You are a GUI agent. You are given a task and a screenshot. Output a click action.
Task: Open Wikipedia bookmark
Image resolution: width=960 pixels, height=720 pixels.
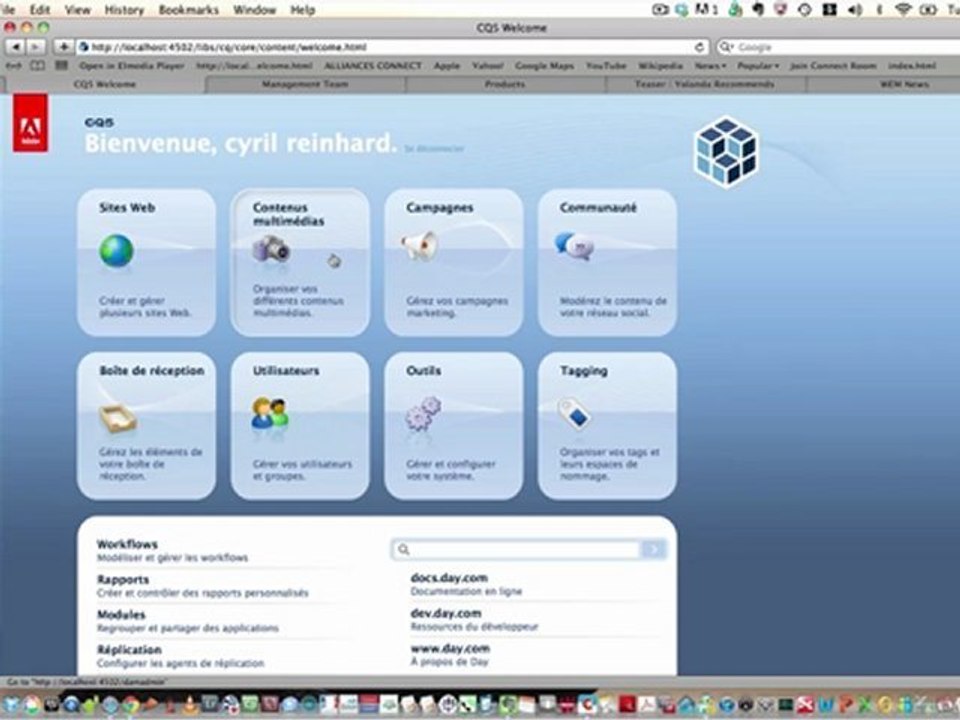(x=660, y=66)
